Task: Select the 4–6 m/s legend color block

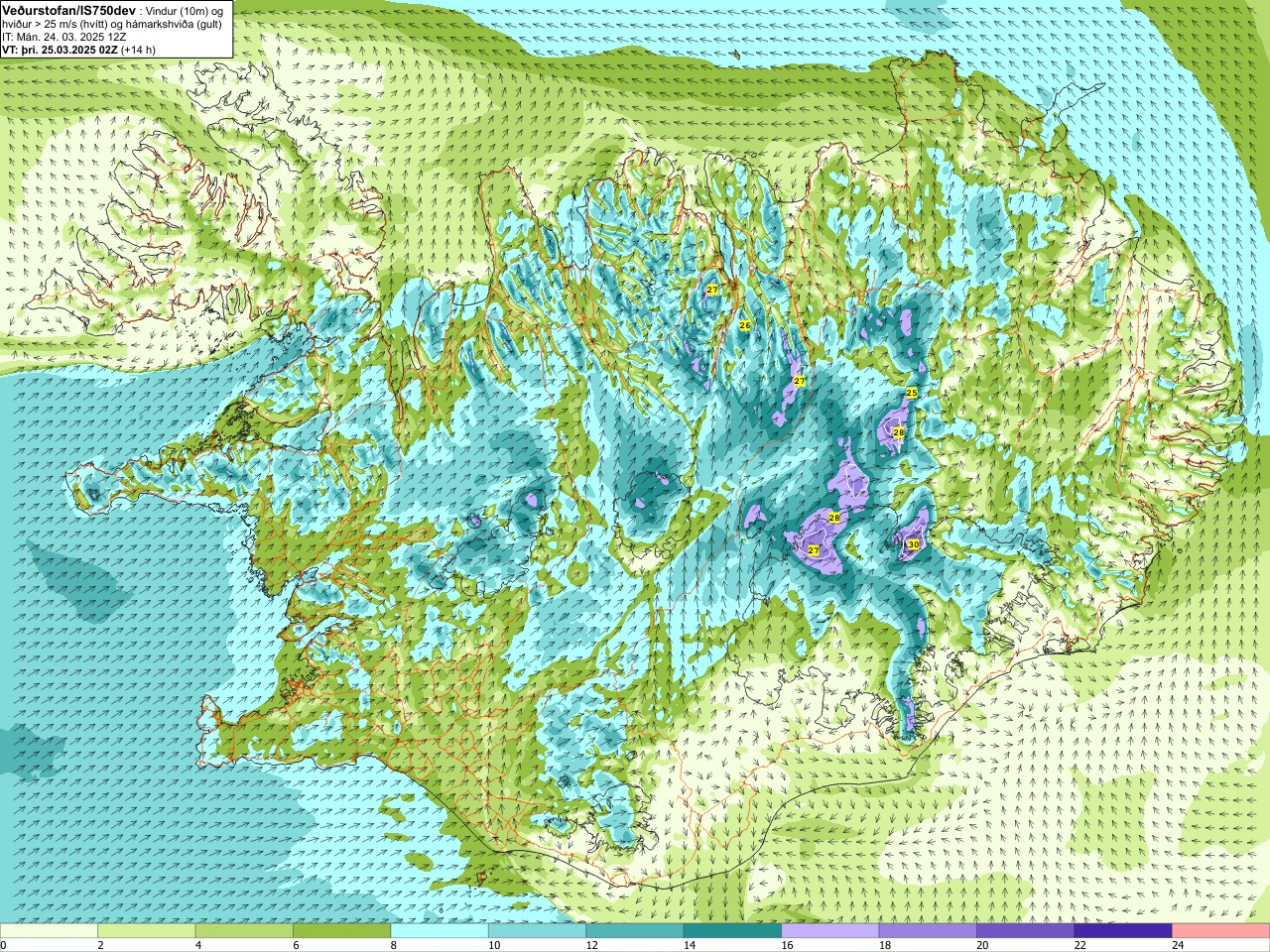Action: 244,931
